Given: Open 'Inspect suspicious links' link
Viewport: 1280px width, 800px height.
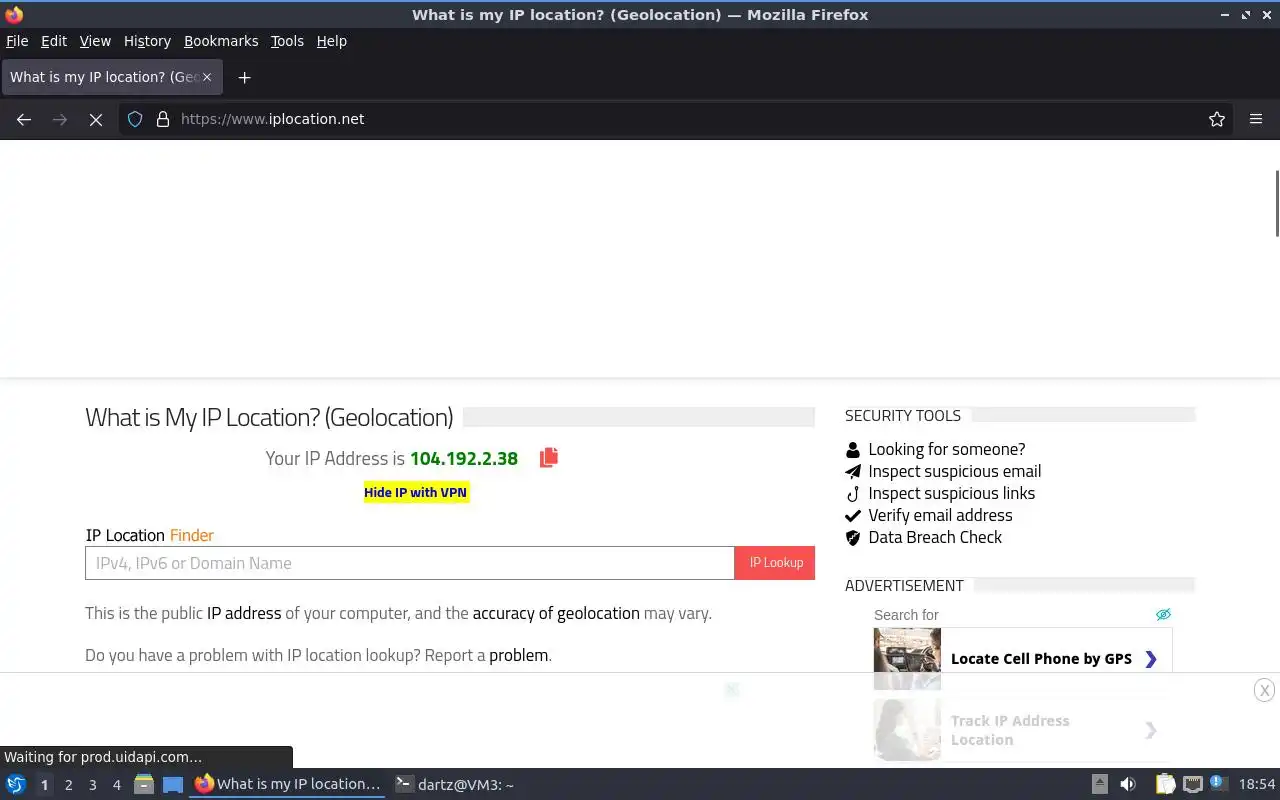Looking at the screenshot, I should [x=951, y=493].
